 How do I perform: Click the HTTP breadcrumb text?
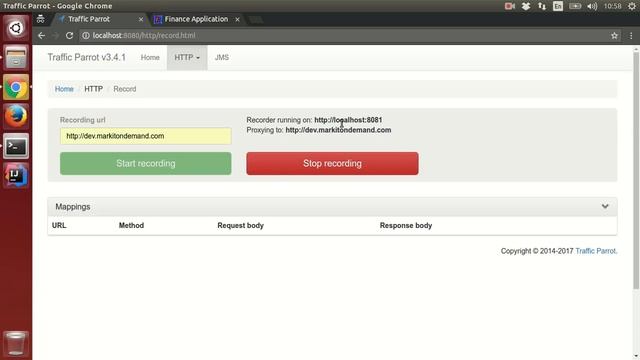[x=93, y=89]
